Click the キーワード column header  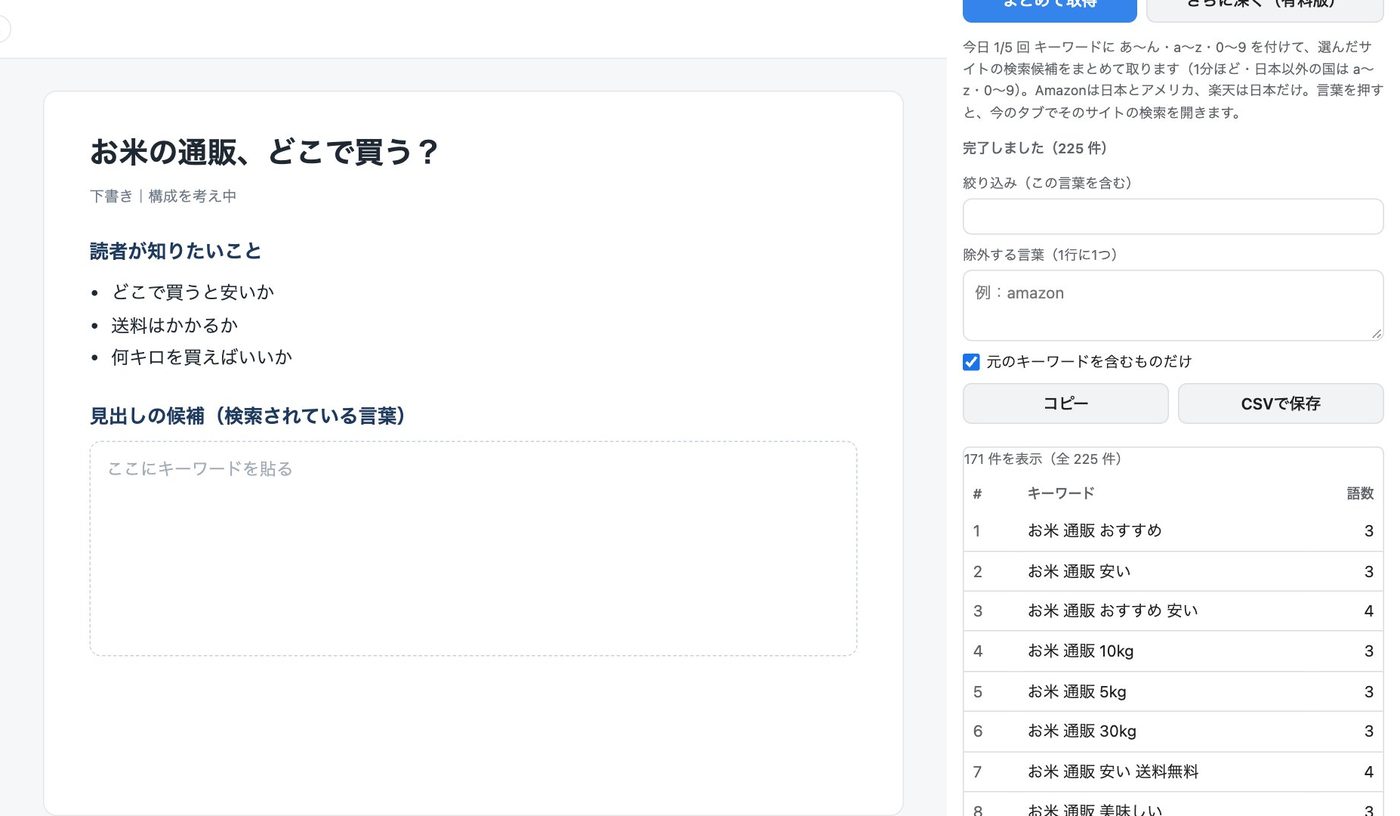point(1061,493)
